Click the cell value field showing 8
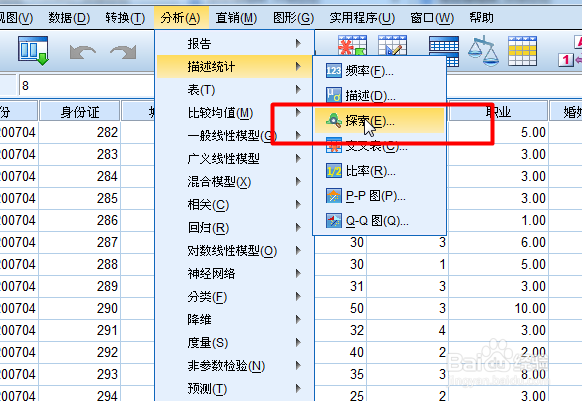 pyautogui.click(x=86, y=86)
